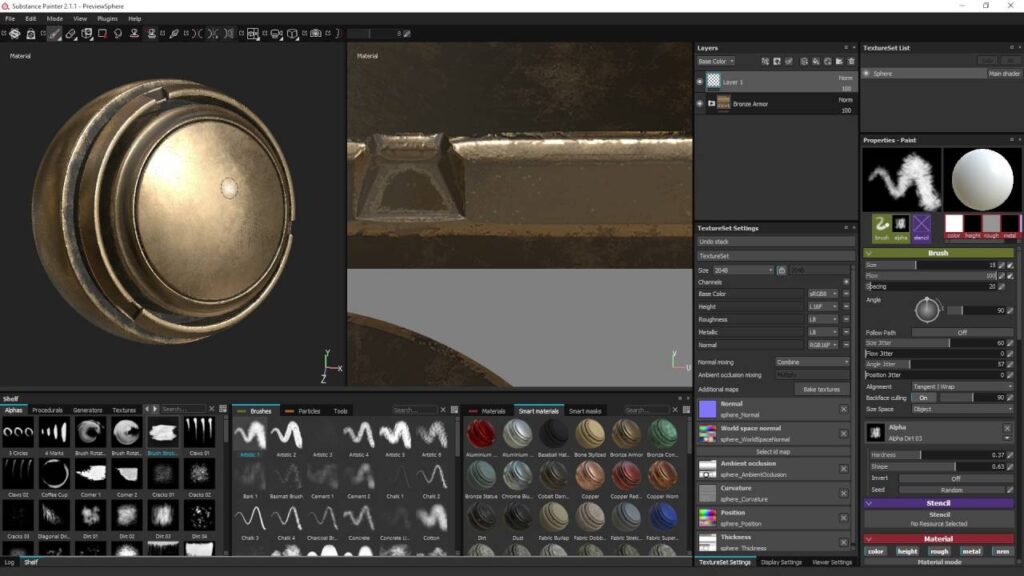
Task: Click the add mask icon in Layers
Action: click(777, 61)
